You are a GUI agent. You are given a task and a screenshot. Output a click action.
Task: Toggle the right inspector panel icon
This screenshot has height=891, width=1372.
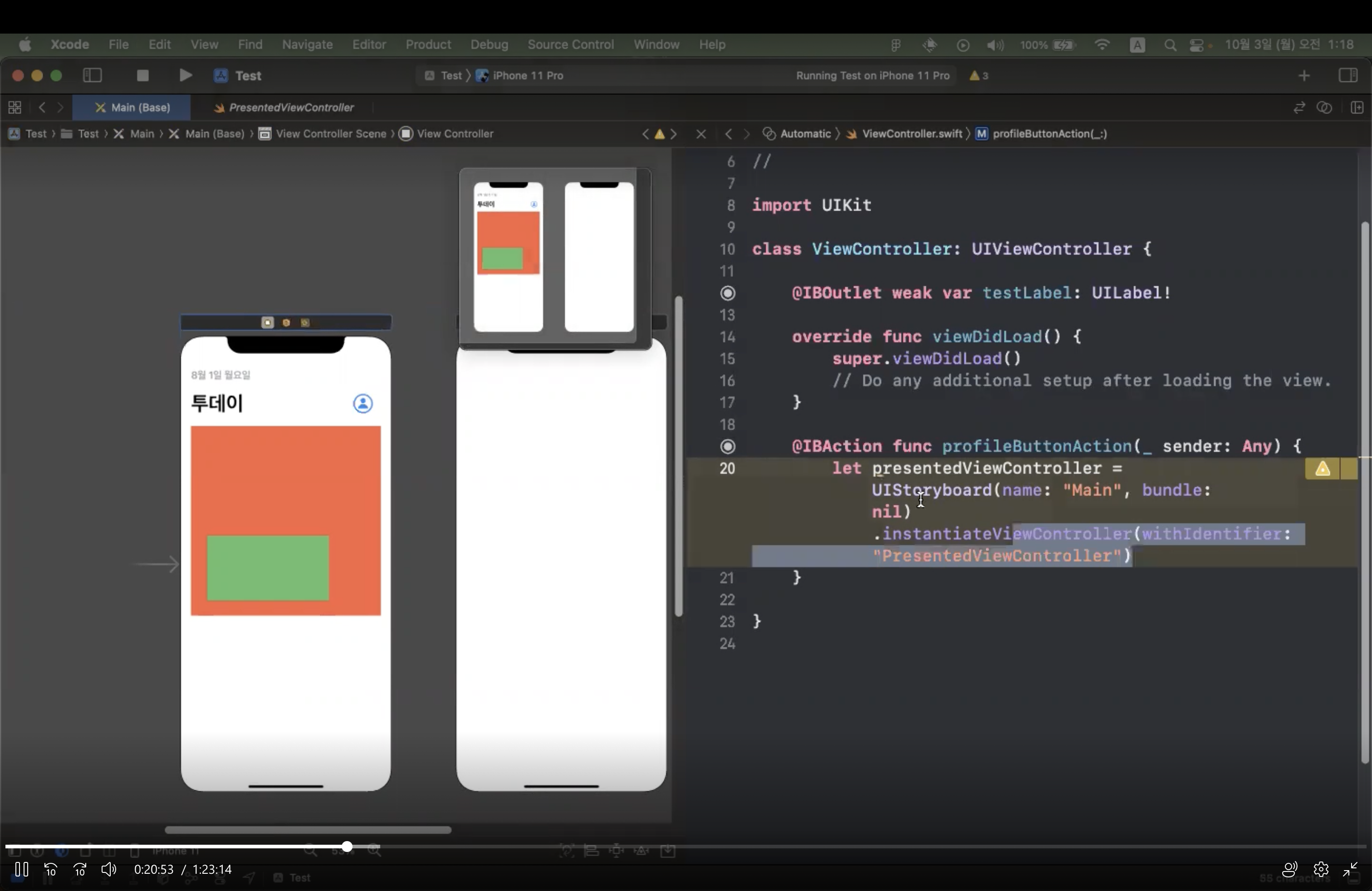coord(1348,75)
